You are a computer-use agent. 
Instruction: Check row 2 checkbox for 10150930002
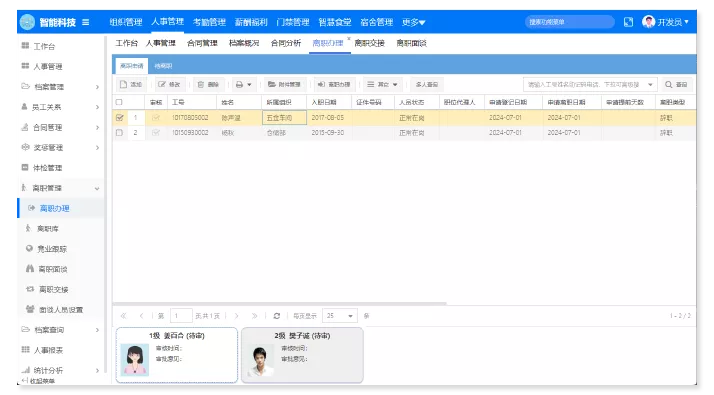point(119,133)
